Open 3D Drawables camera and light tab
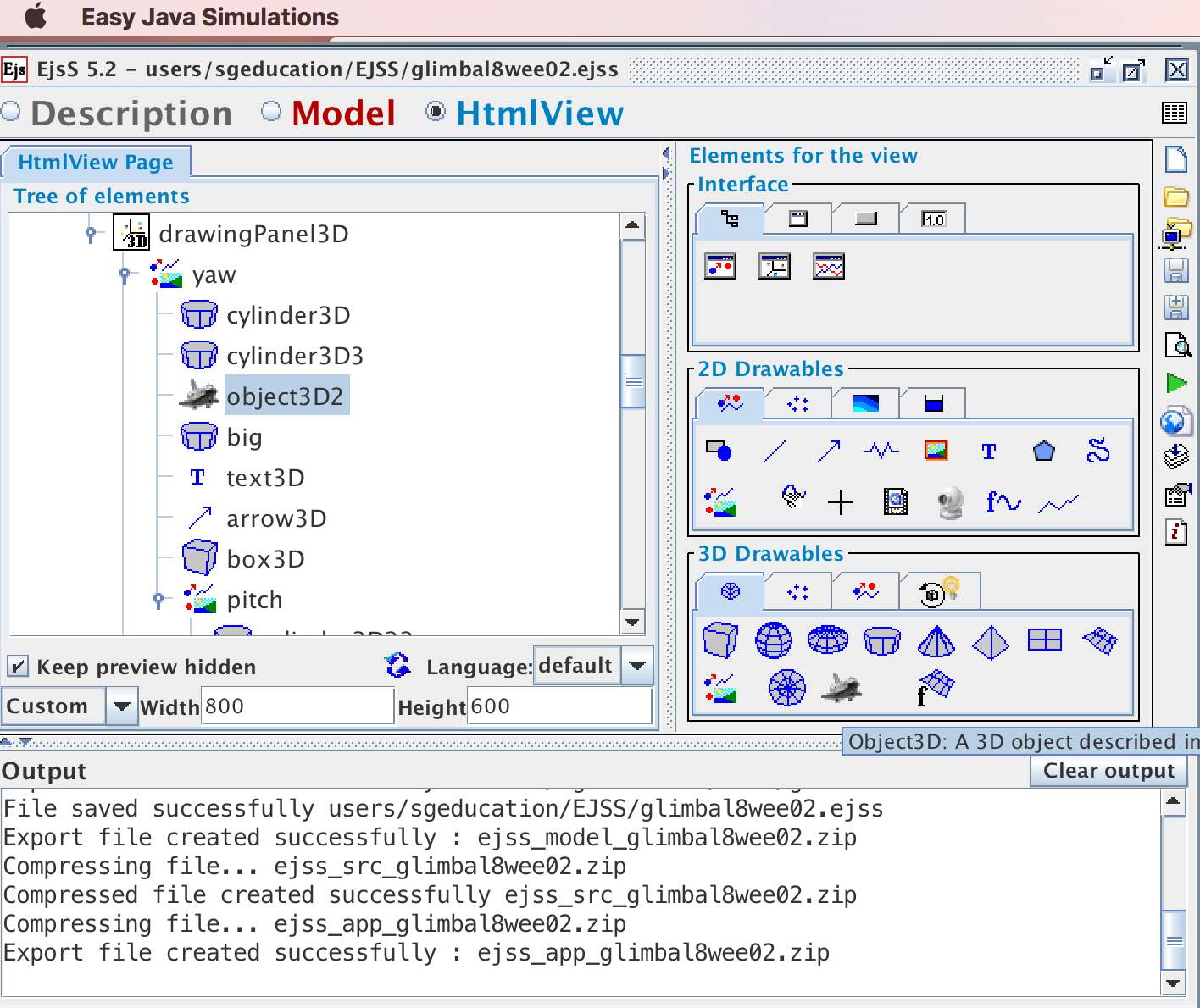Image resolution: width=1200 pixels, height=1008 pixels. [940, 591]
